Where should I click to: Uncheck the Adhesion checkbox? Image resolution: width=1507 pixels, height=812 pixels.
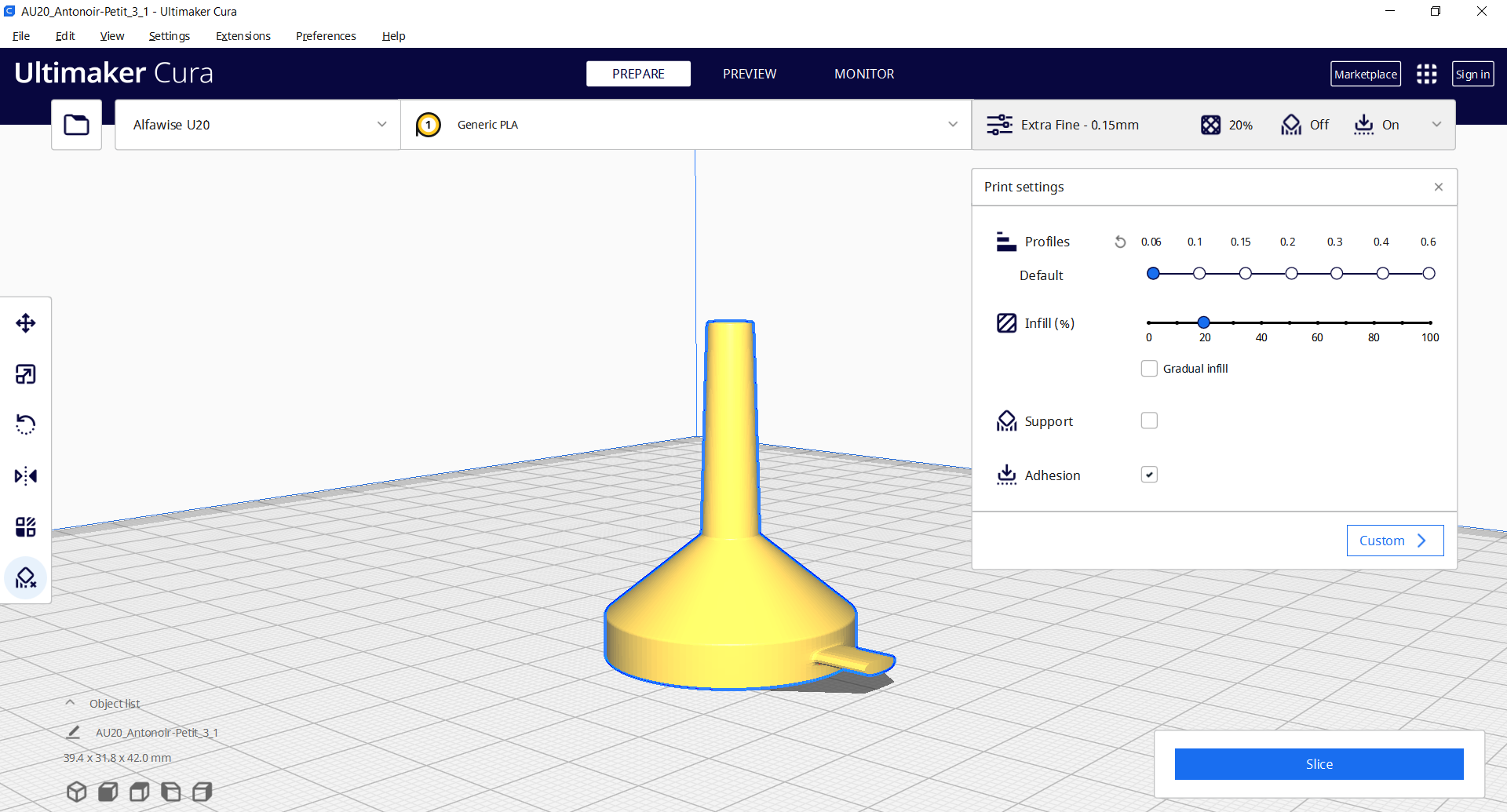1149,475
